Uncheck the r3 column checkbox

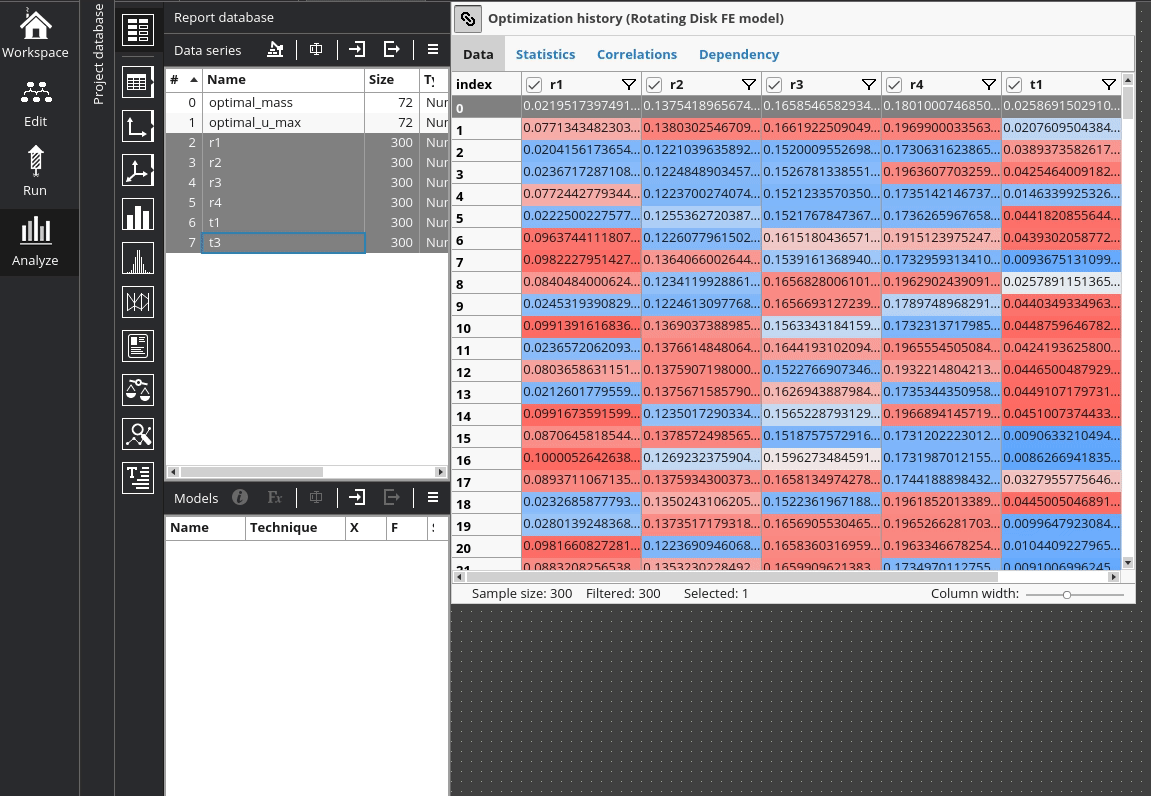tap(774, 85)
